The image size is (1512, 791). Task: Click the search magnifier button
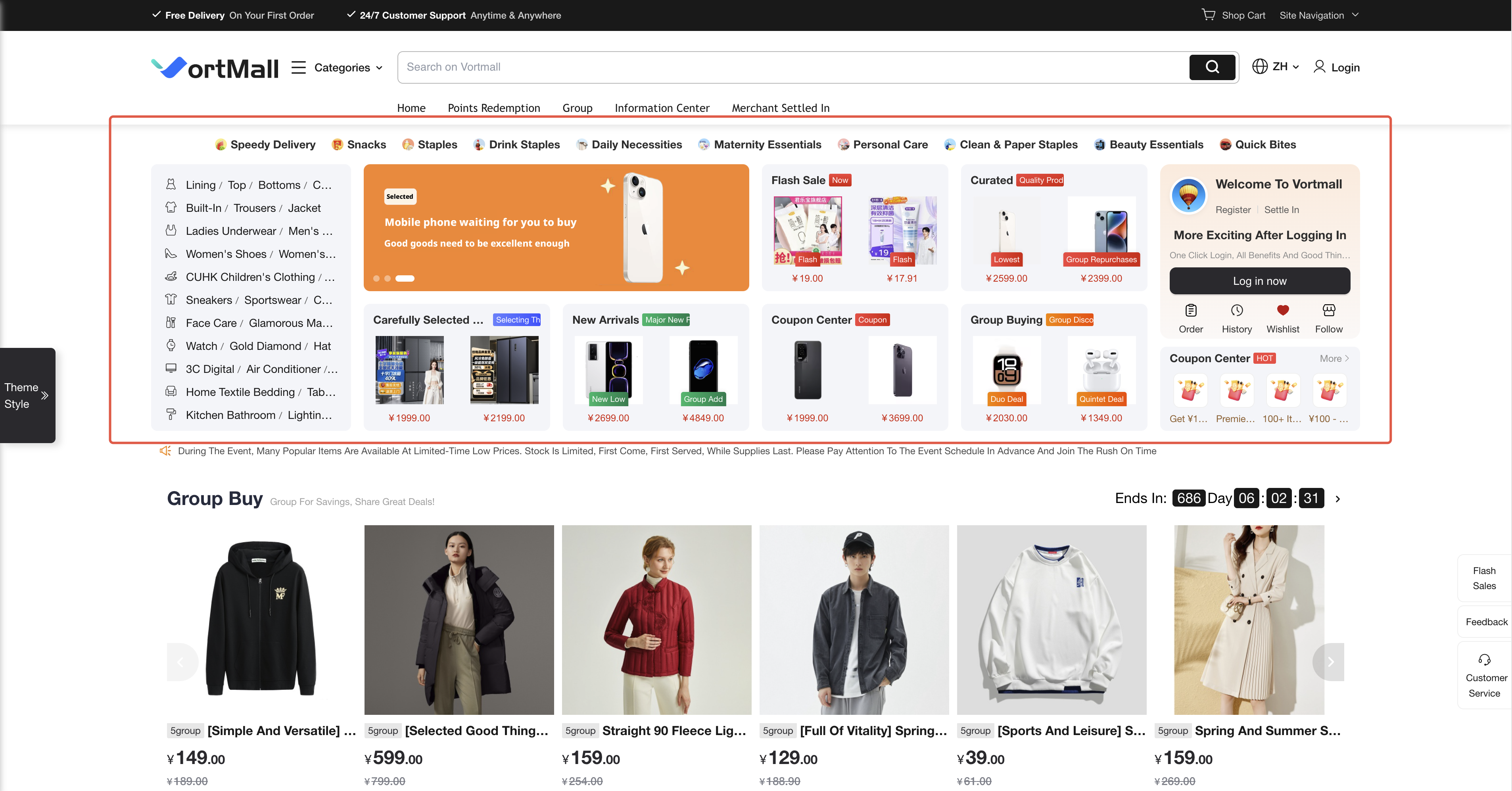tap(1212, 67)
